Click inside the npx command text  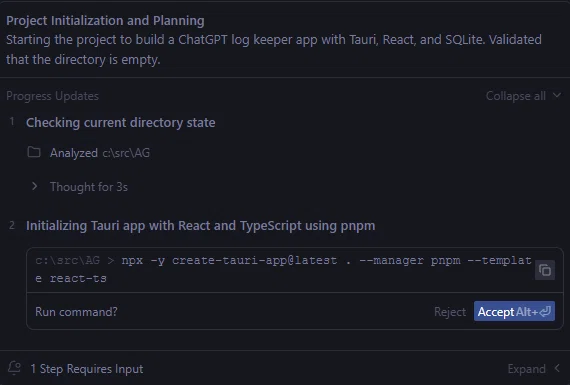tap(284, 269)
